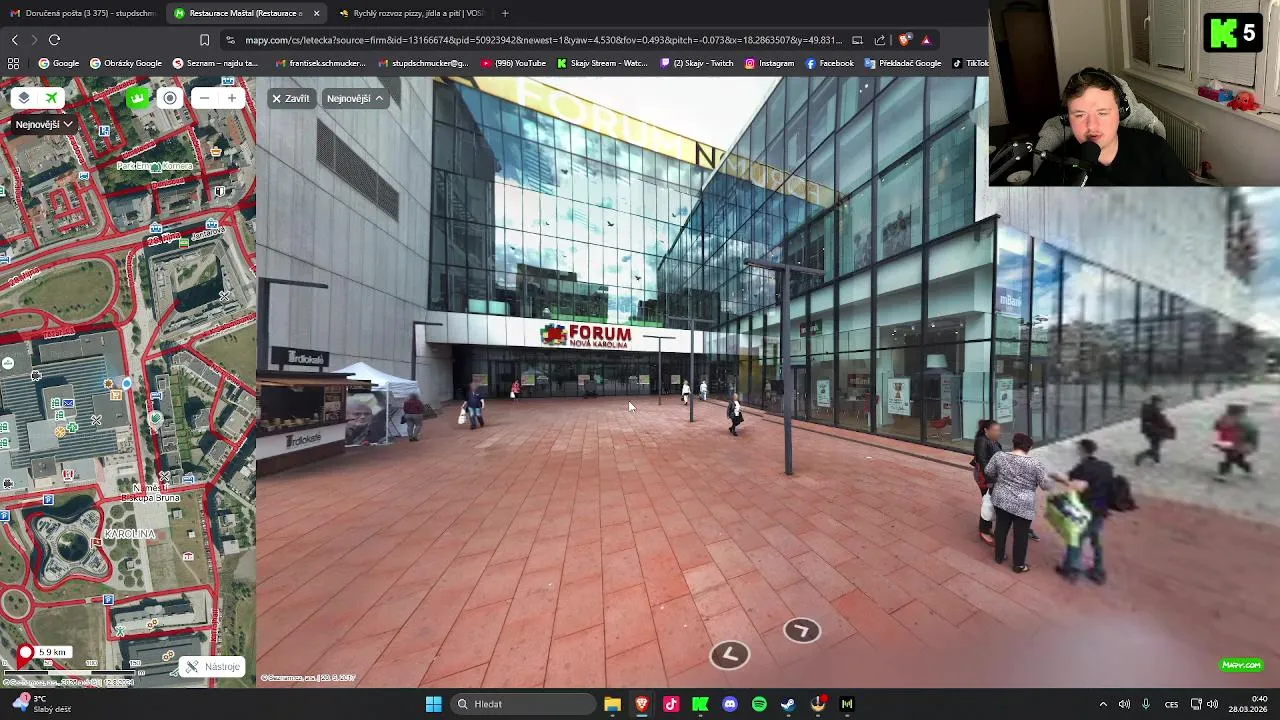Open the Kick app taskbar icon

pos(700,704)
